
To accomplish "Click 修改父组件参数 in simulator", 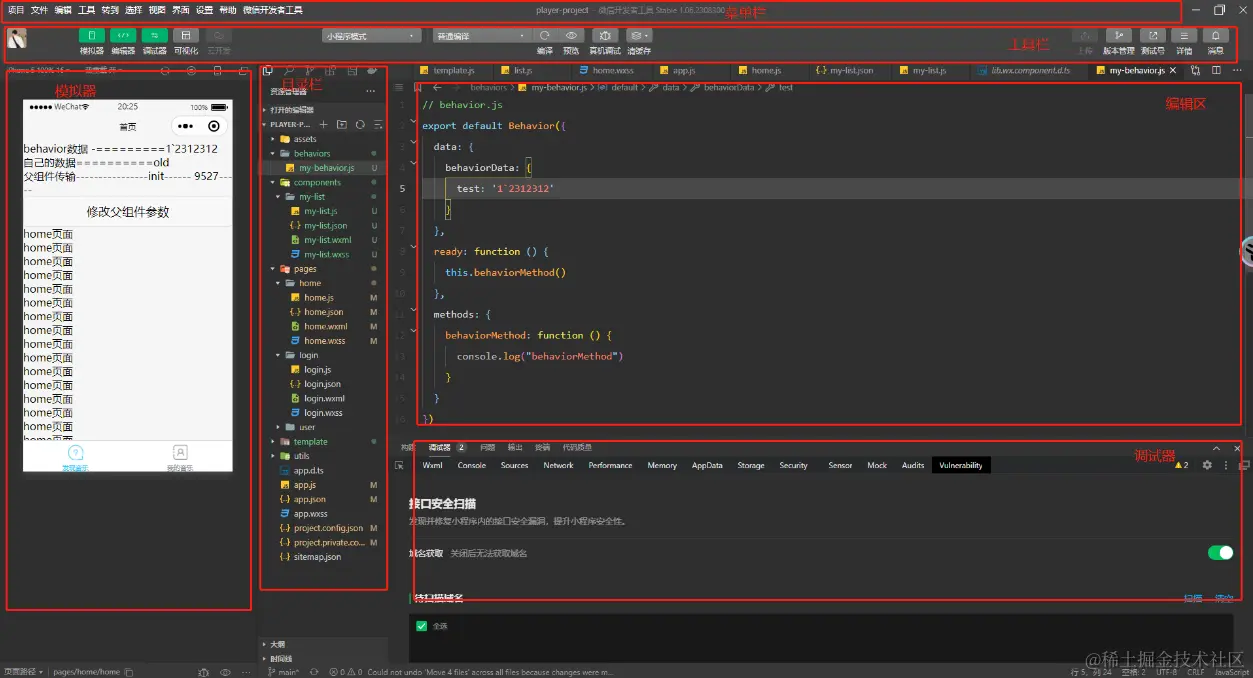I will coord(128,212).
